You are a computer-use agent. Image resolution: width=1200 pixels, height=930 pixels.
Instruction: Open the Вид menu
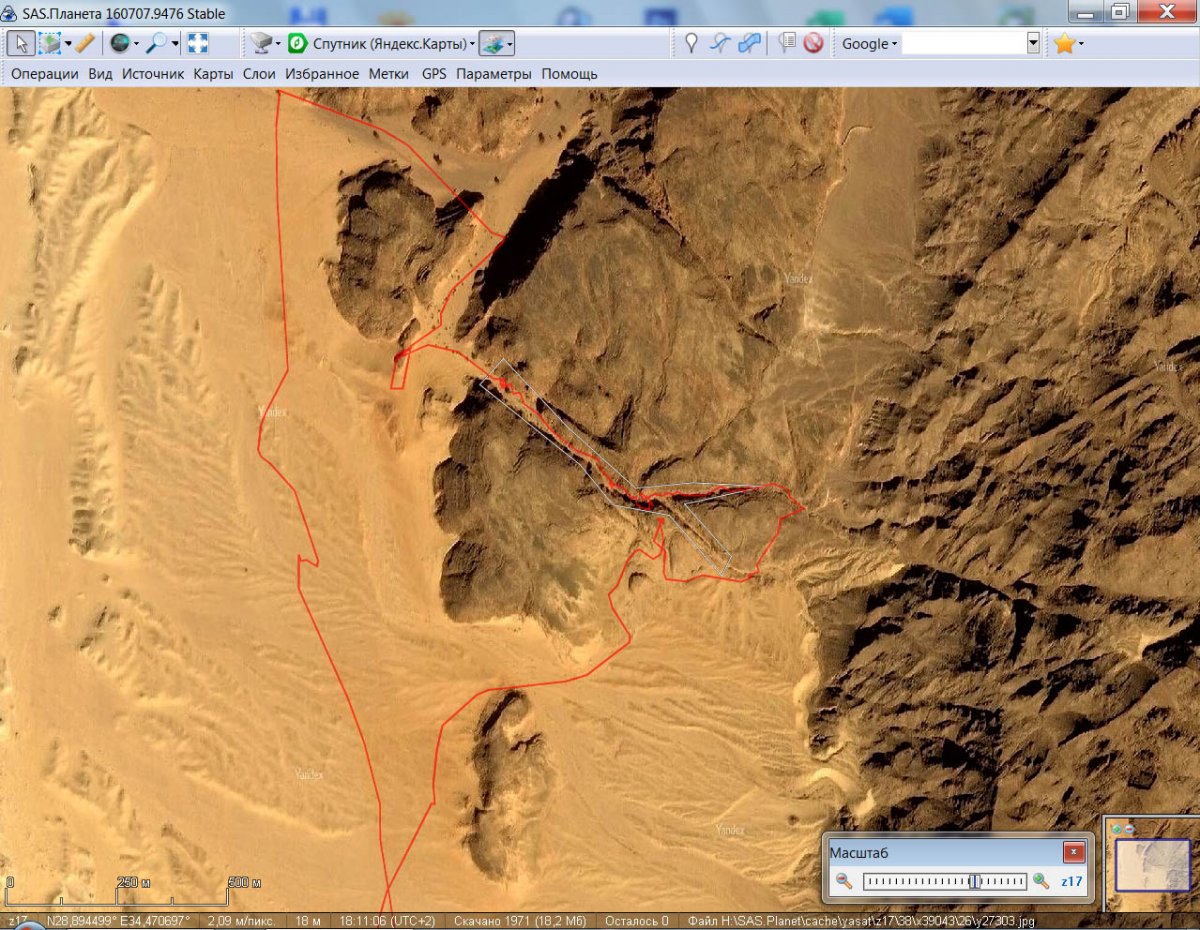point(100,73)
